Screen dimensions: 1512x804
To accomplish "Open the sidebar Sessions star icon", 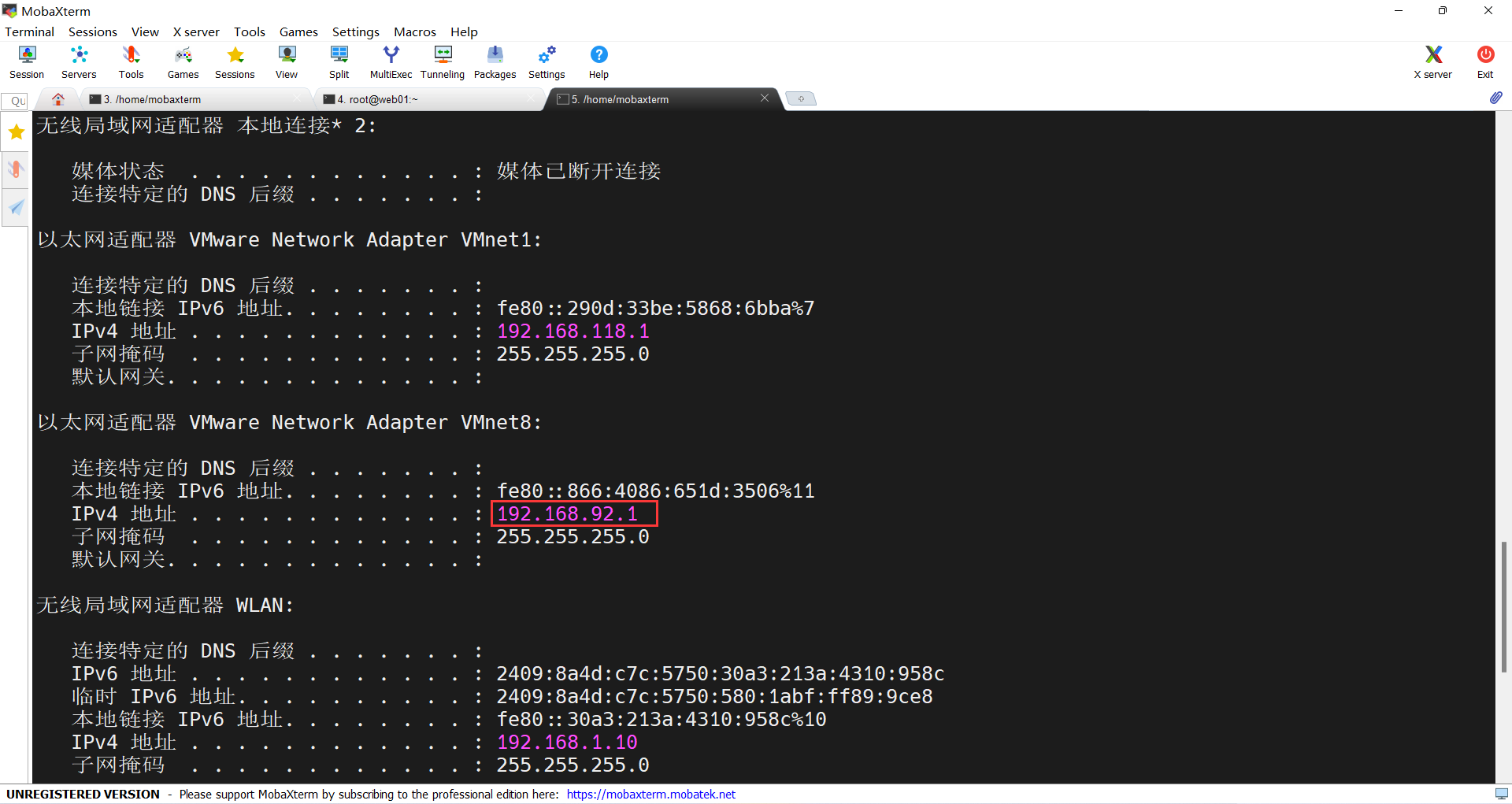I will pyautogui.click(x=16, y=132).
